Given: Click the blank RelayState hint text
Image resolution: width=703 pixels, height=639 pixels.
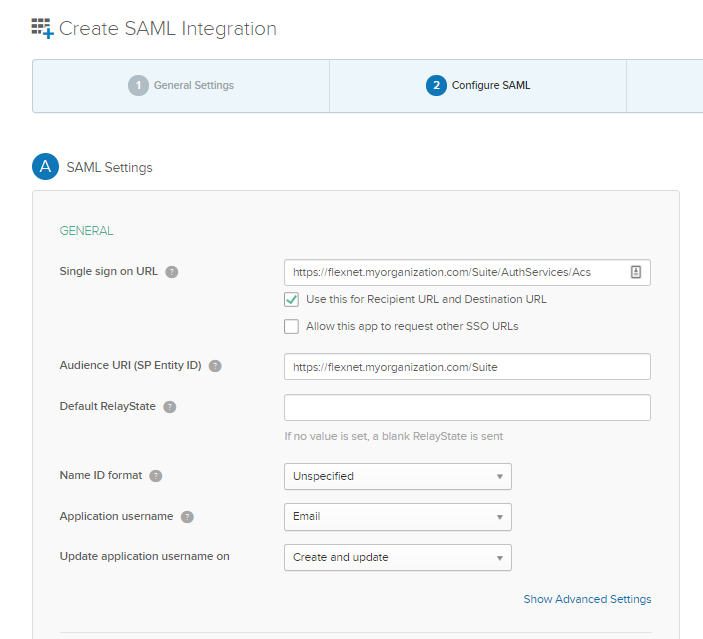Looking at the screenshot, I should pyautogui.click(x=394, y=436).
